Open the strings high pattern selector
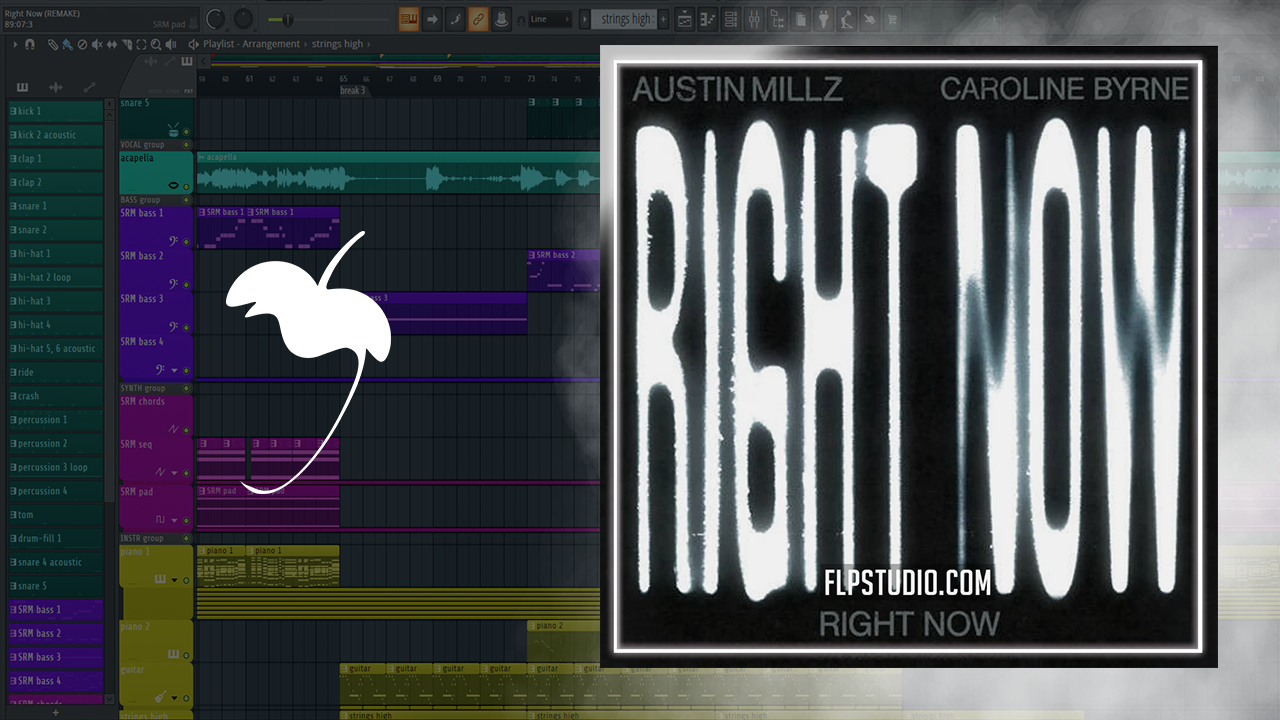 pyautogui.click(x=624, y=19)
